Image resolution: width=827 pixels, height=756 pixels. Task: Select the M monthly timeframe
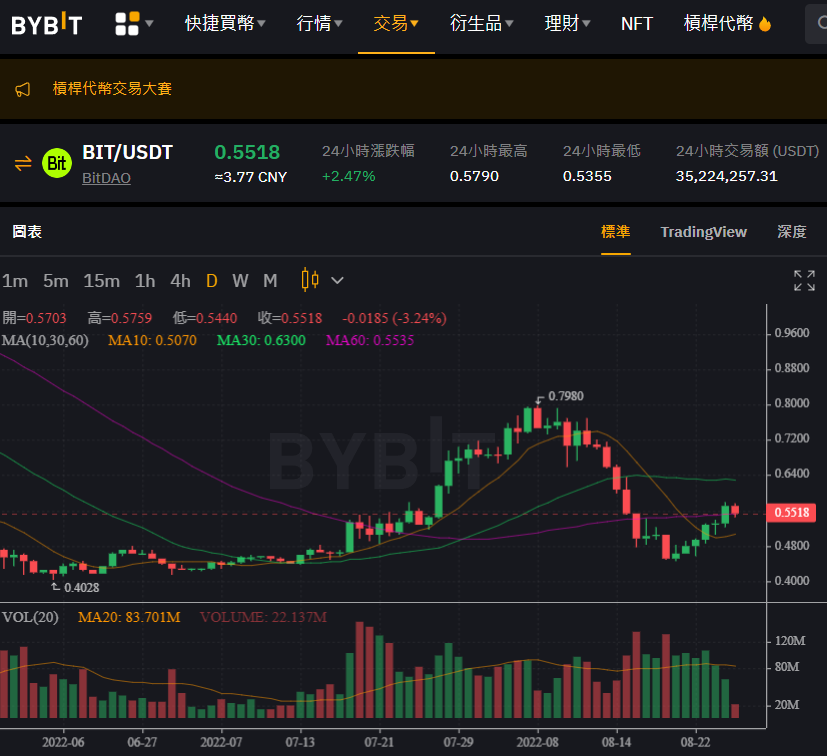(x=270, y=281)
